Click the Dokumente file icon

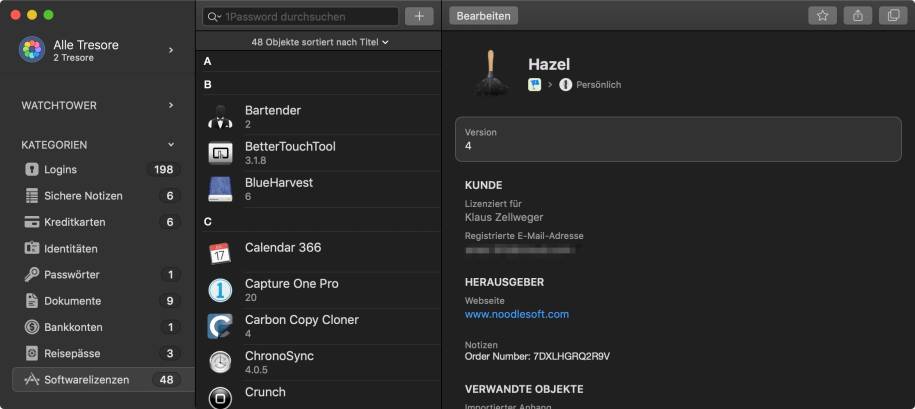(x=32, y=301)
